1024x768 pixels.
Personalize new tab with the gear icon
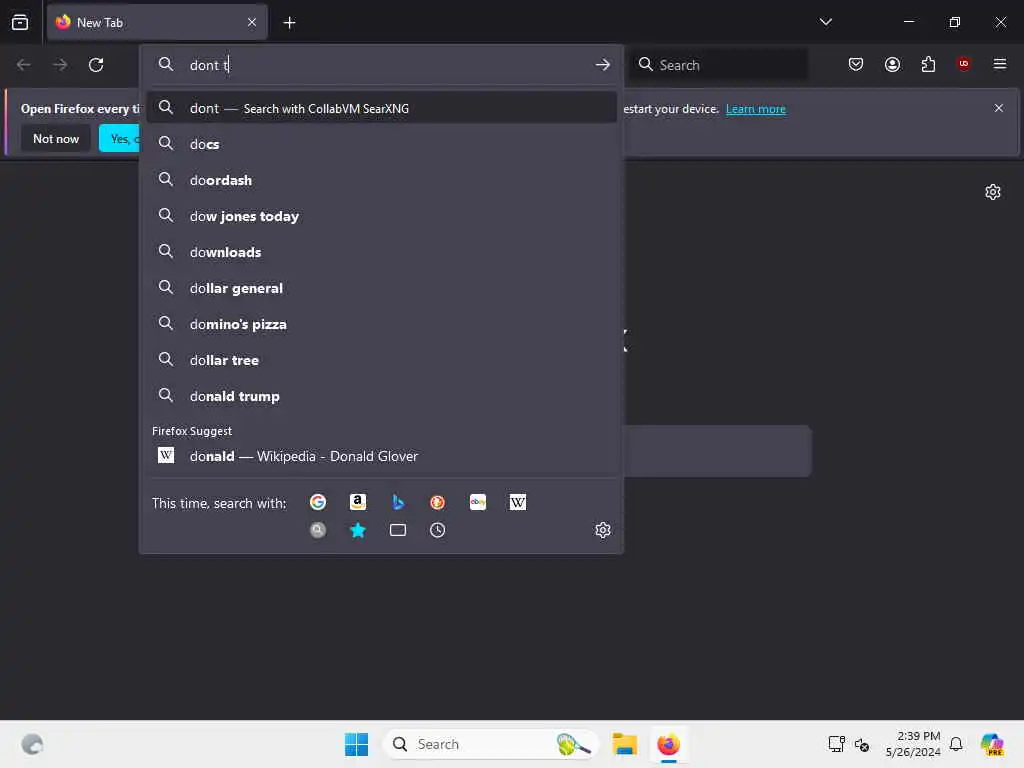point(993,192)
